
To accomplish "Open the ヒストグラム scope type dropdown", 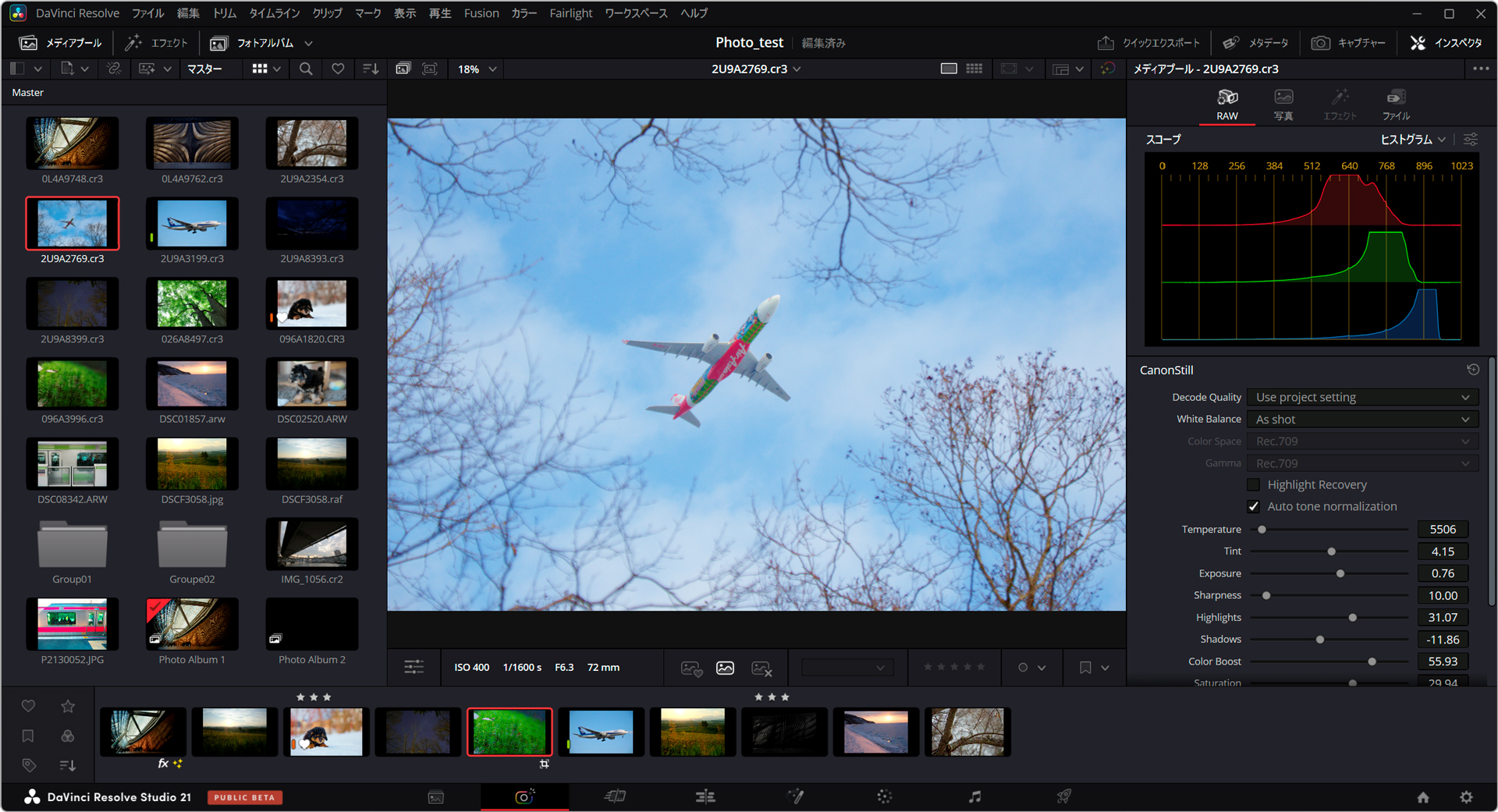I will (x=1413, y=140).
